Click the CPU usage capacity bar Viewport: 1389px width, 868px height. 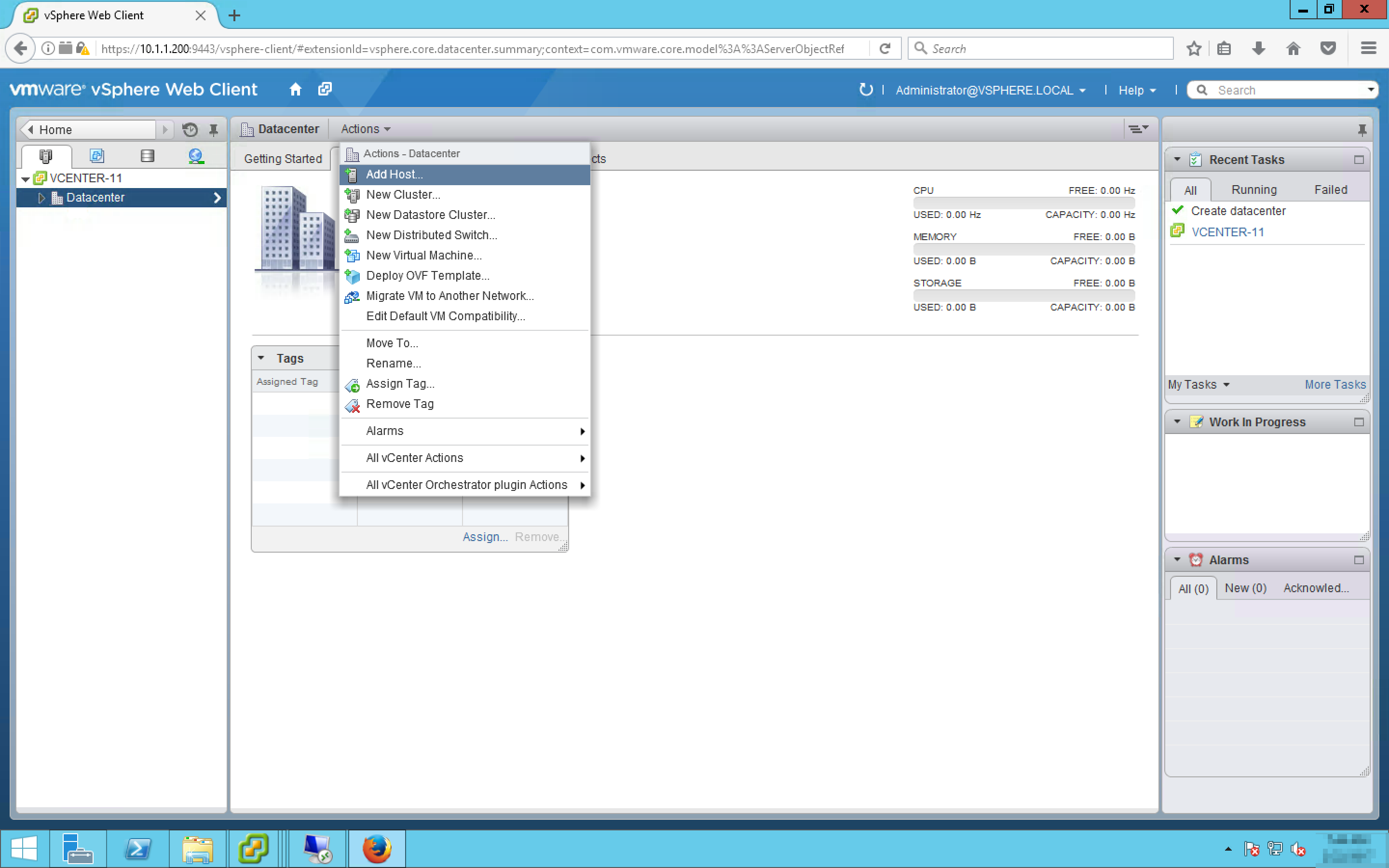[1023, 203]
